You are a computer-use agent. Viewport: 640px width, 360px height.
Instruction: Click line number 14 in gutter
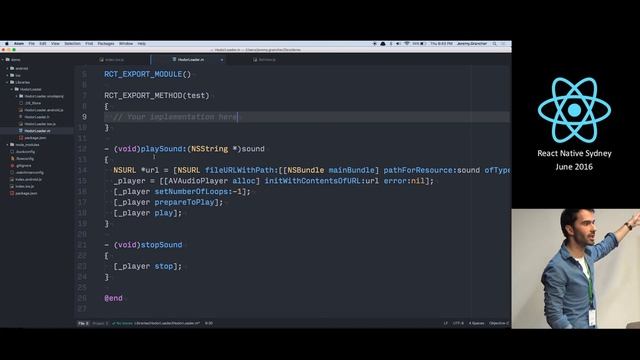coord(82,170)
